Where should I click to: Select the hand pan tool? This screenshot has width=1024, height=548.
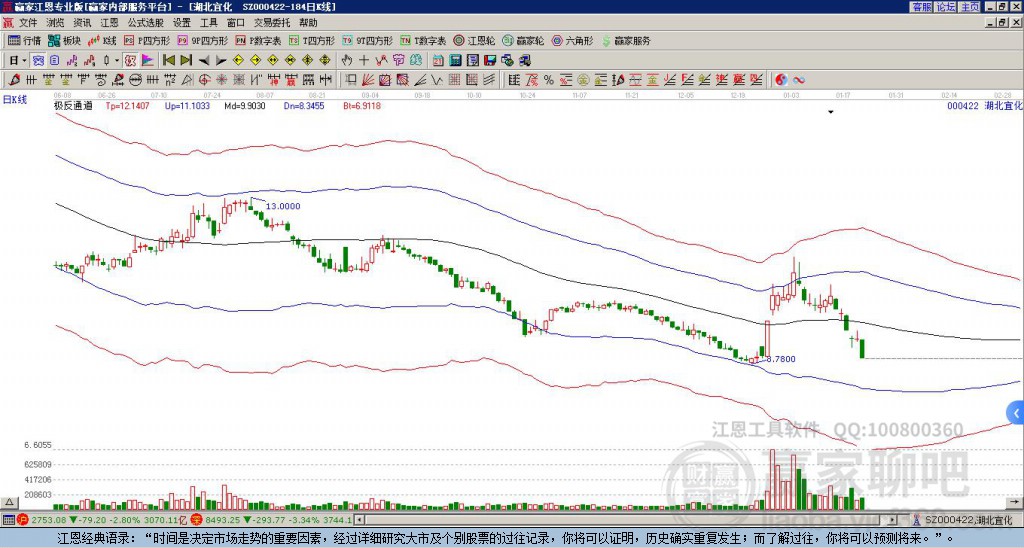[347, 61]
